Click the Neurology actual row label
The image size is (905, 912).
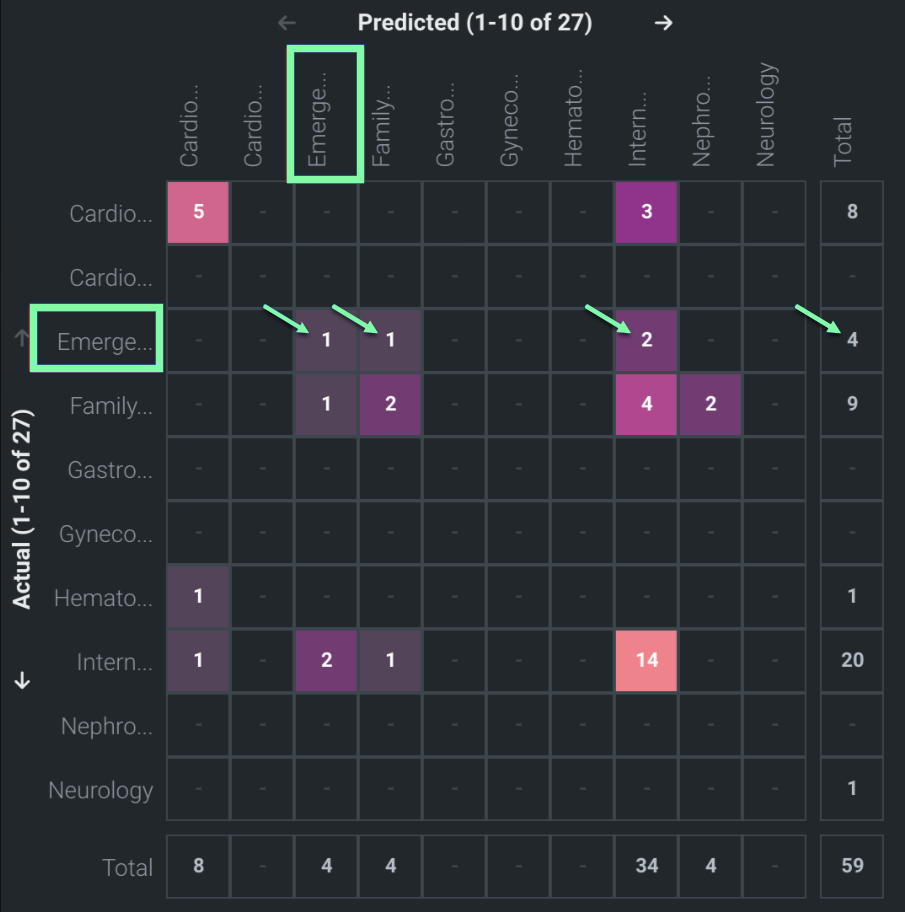coord(101,790)
